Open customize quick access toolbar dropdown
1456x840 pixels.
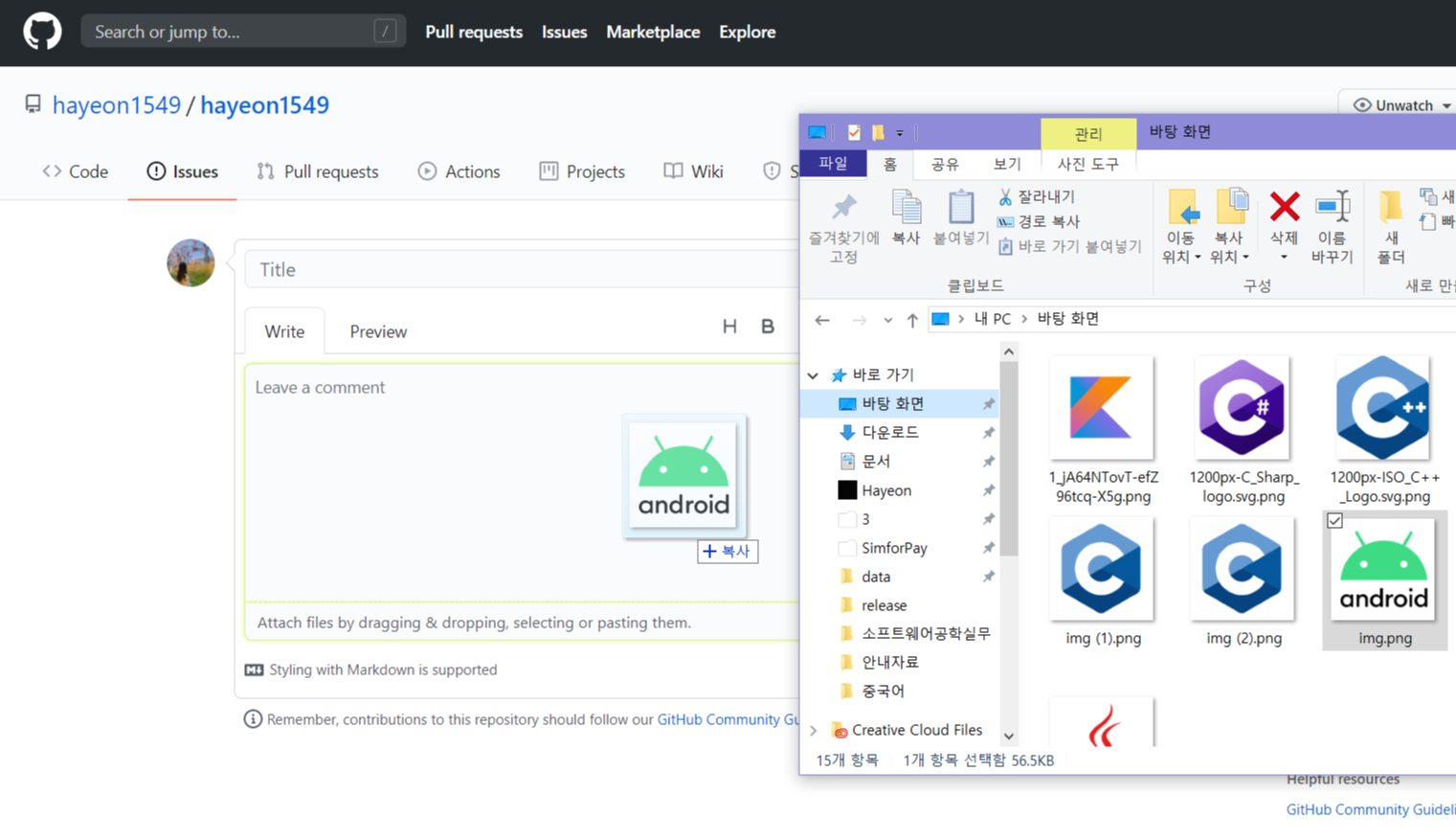pyautogui.click(x=900, y=133)
